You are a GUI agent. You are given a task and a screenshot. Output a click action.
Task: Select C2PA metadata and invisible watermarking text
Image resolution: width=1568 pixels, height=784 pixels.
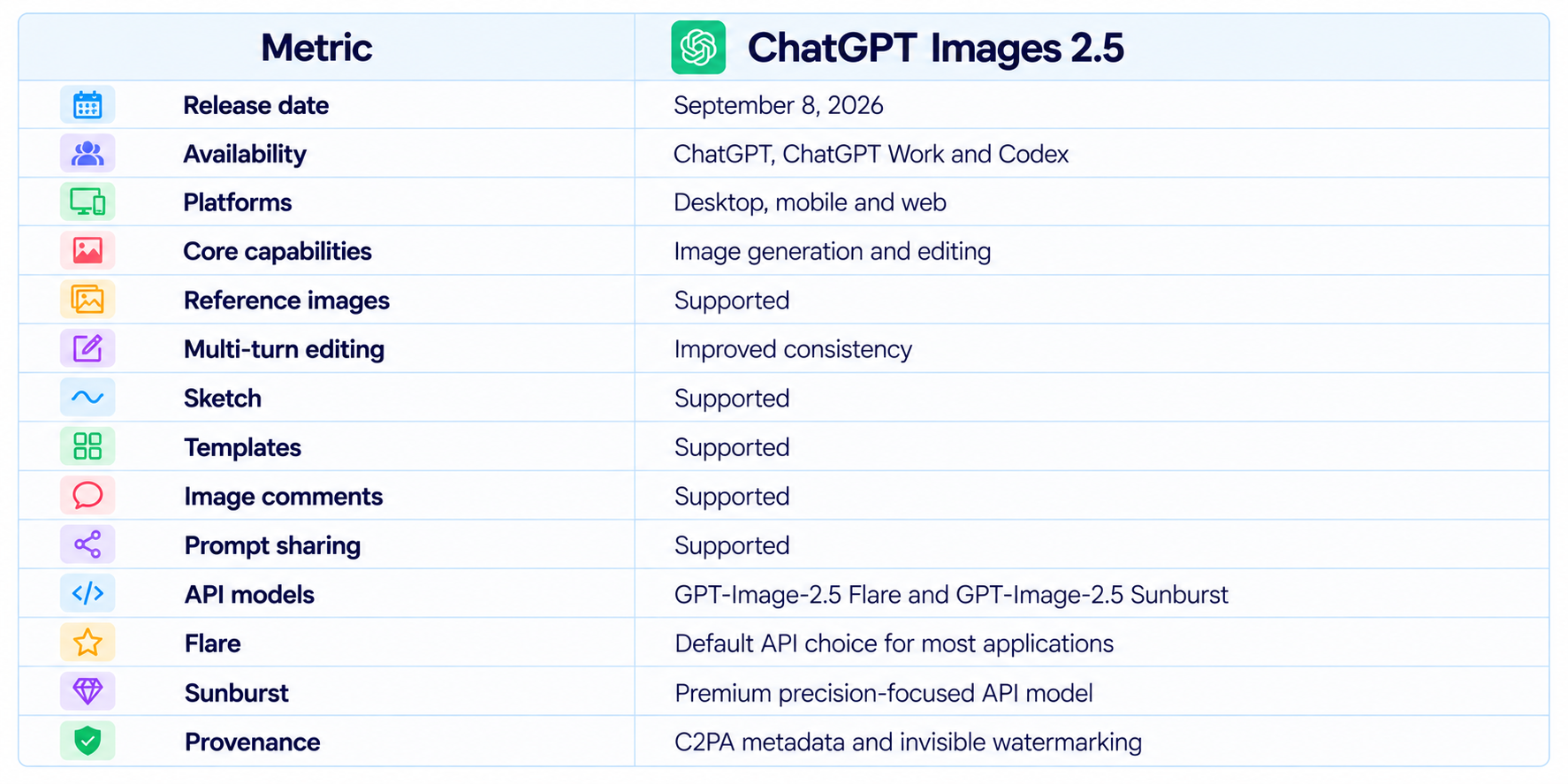[x=908, y=742]
